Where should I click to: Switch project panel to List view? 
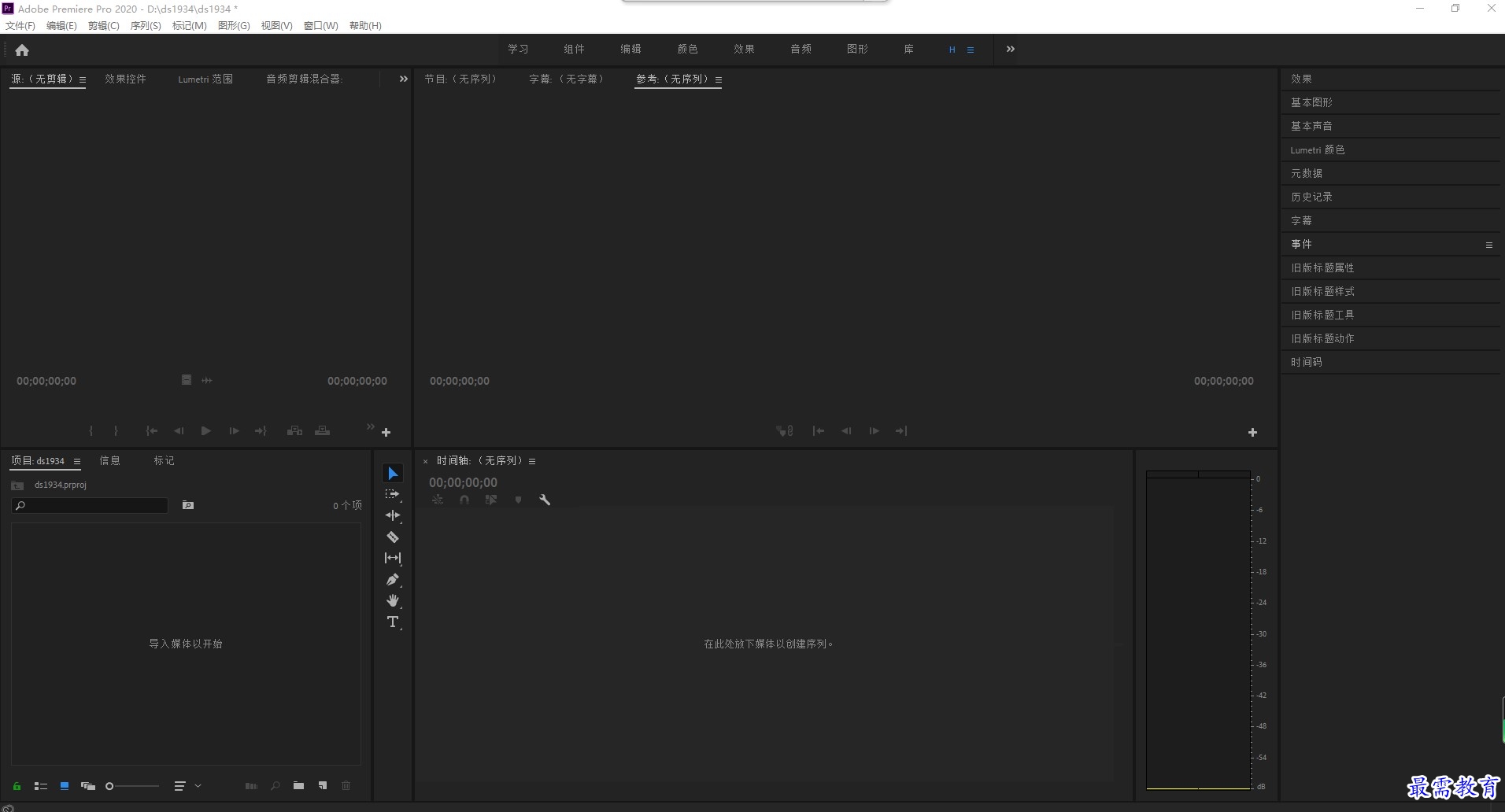[41, 786]
